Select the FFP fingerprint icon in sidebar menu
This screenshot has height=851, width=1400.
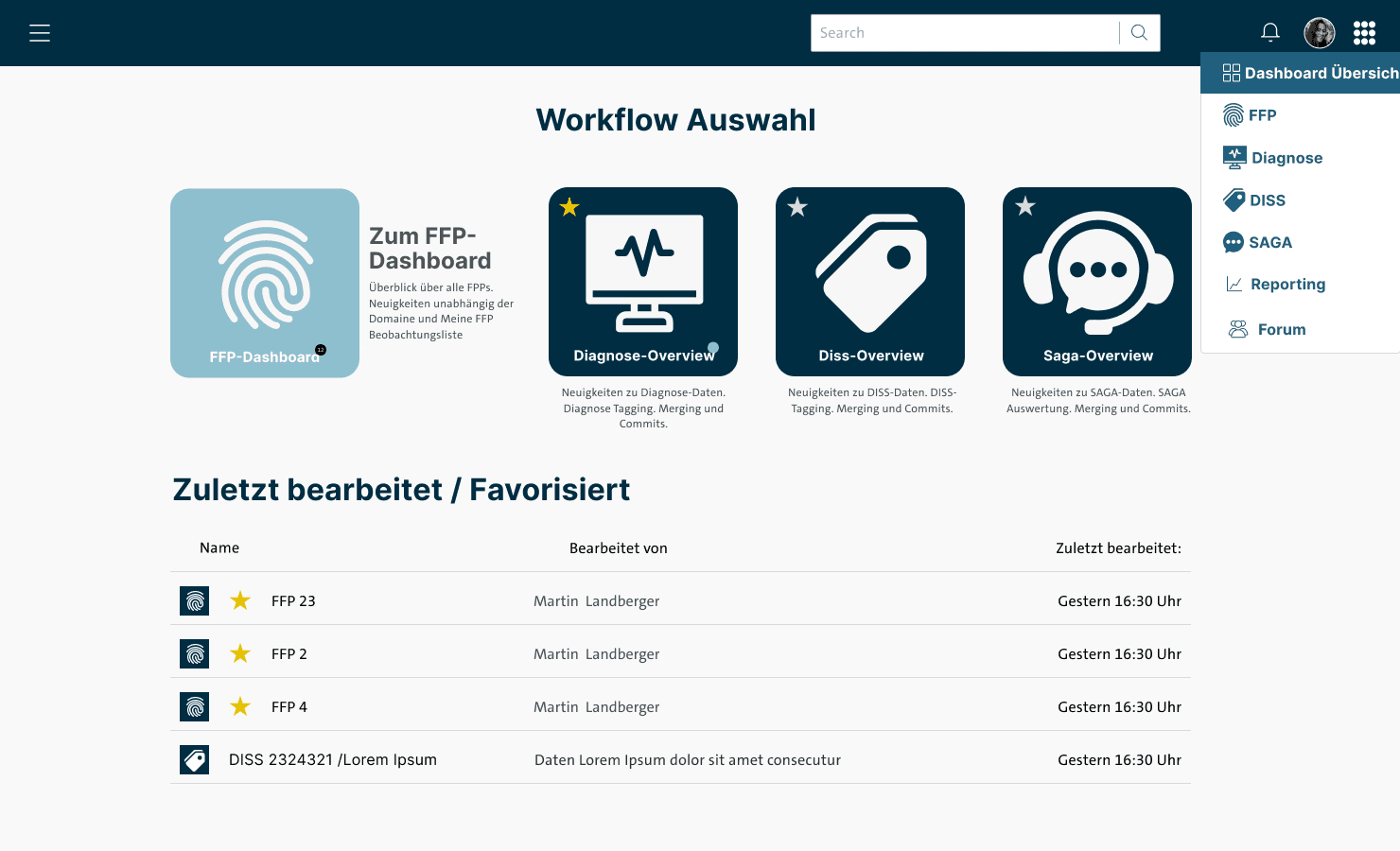click(x=1234, y=114)
